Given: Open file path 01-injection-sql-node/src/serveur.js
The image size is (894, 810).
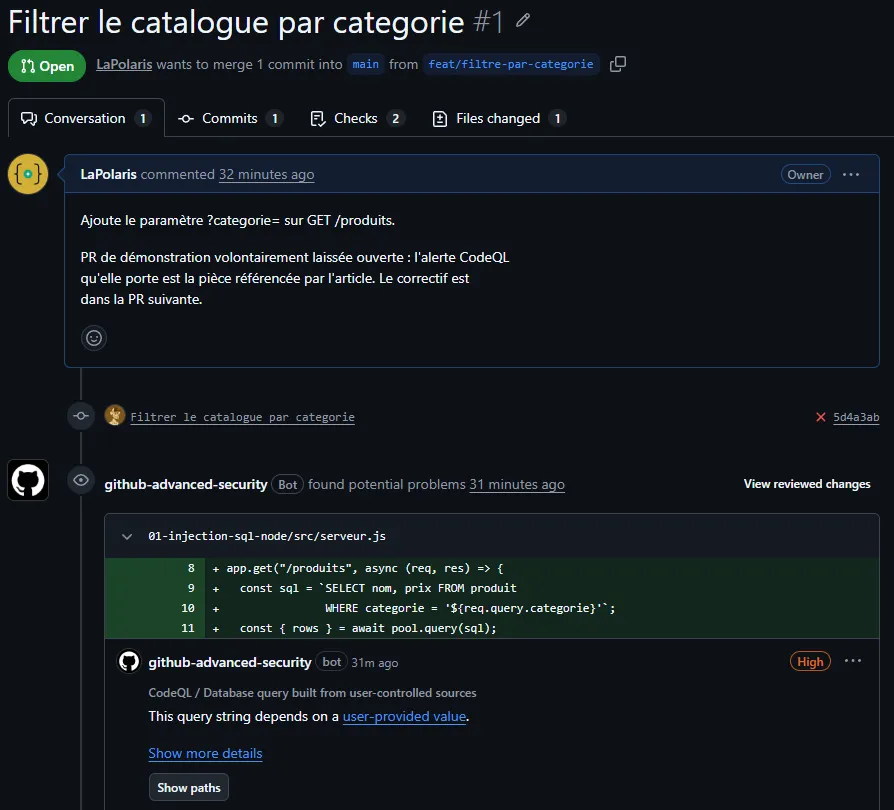Looking at the screenshot, I should [x=267, y=536].
